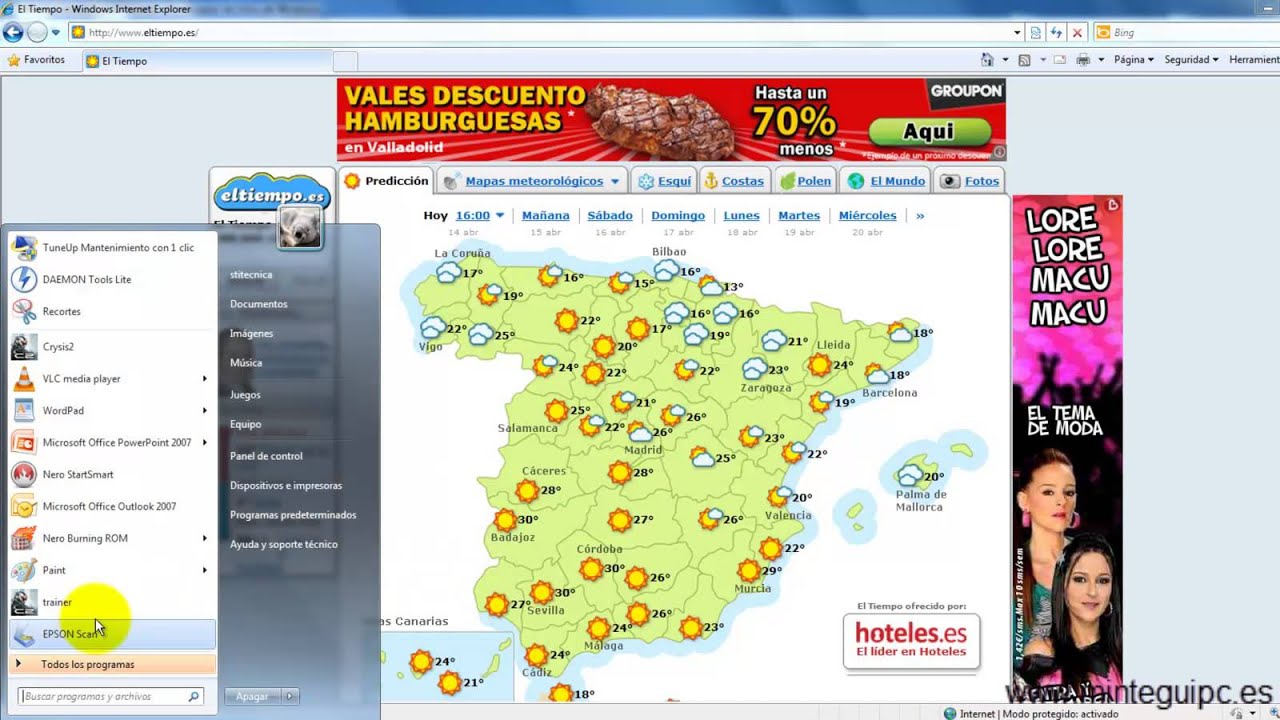Launch DAEMON Tools Lite from Start menu
The image size is (1280, 720).
(x=112, y=279)
